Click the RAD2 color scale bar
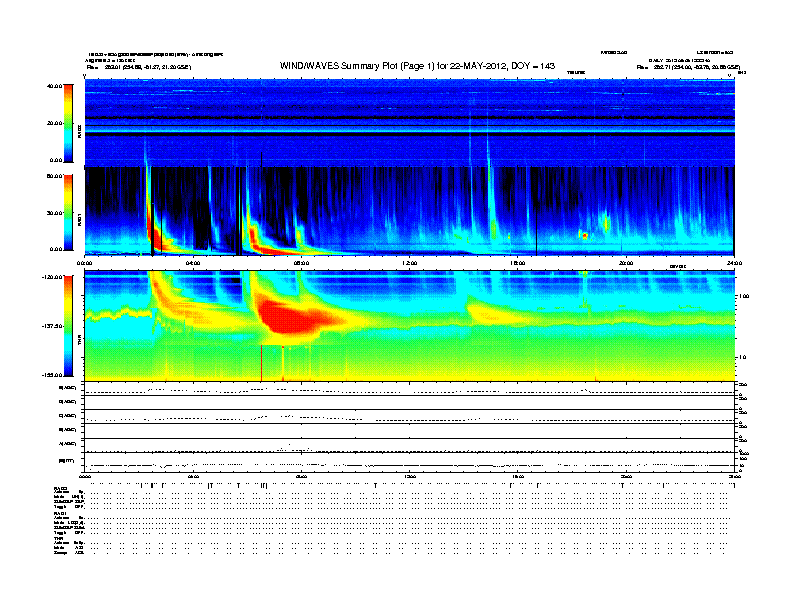 pos(68,123)
